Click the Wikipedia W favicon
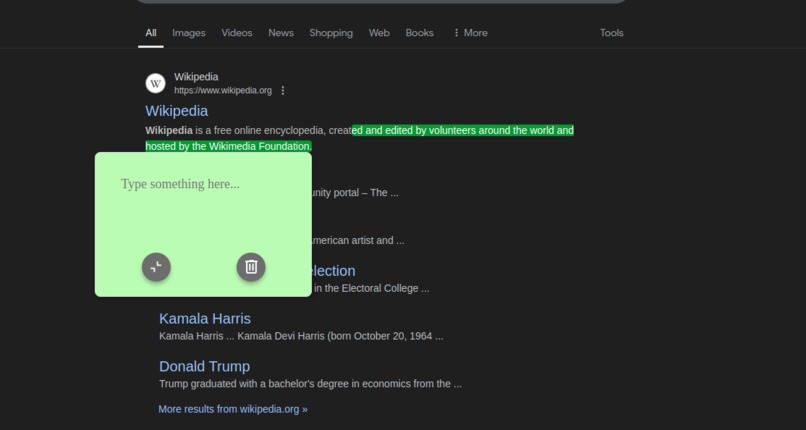 click(x=155, y=83)
